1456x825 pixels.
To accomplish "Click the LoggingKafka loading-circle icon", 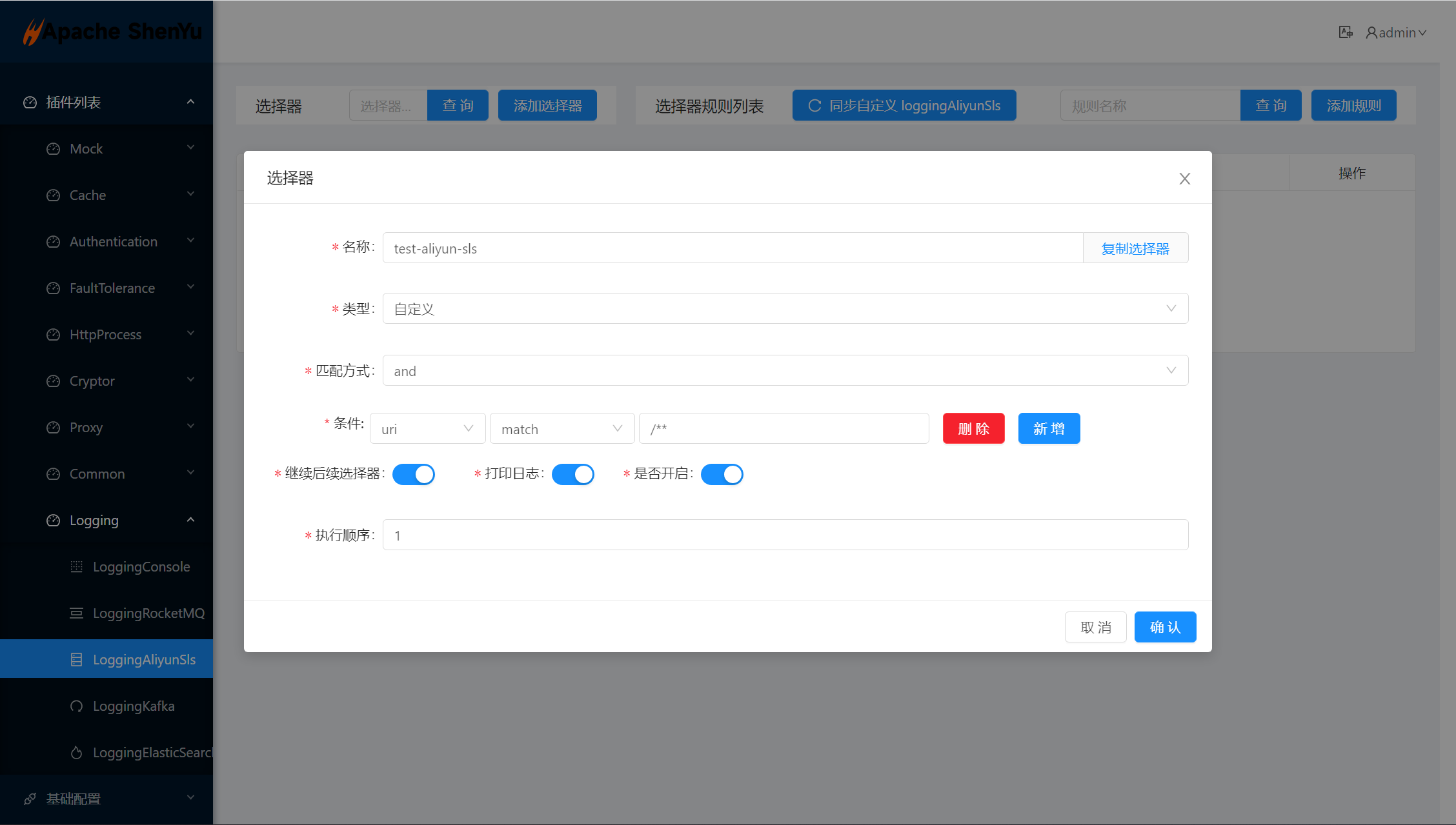I will tap(76, 706).
